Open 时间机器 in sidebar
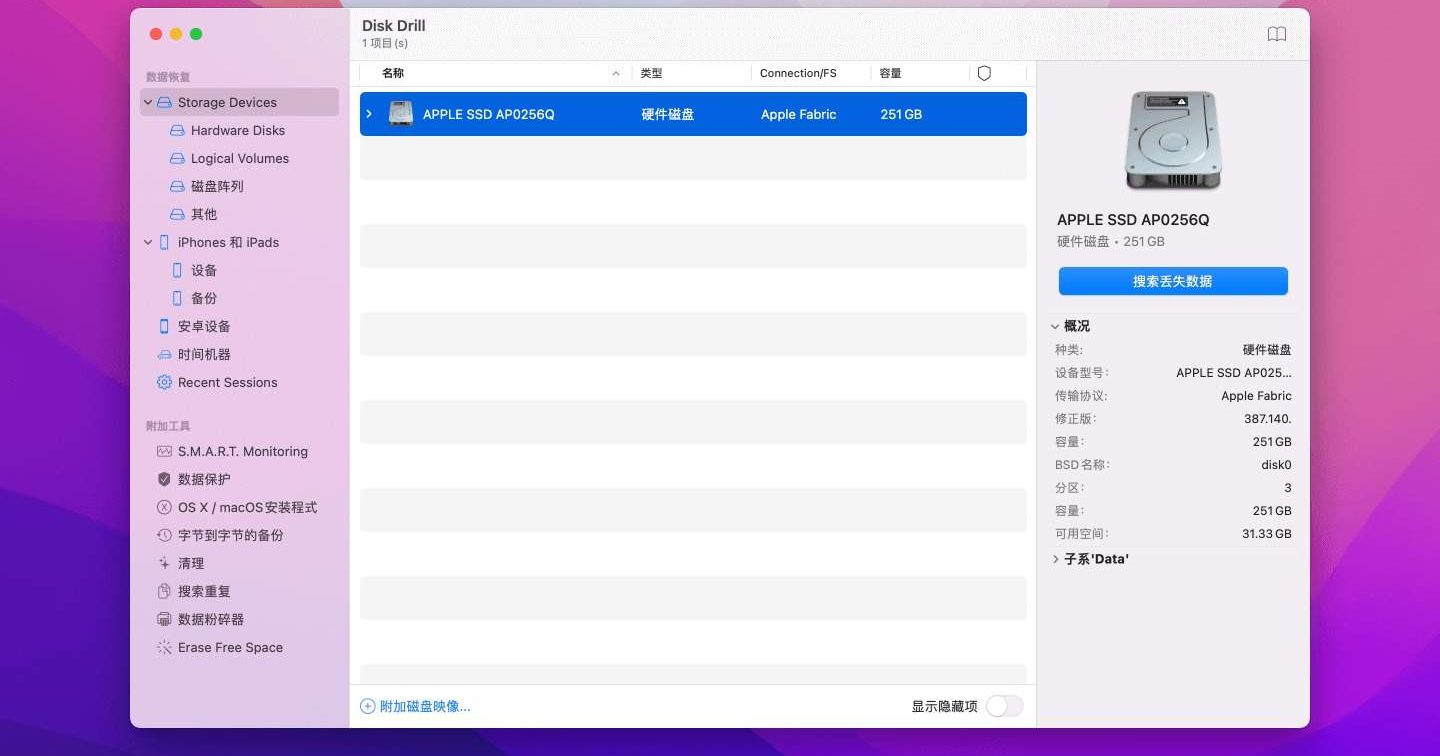The height and width of the screenshot is (756, 1440). pos(203,354)
